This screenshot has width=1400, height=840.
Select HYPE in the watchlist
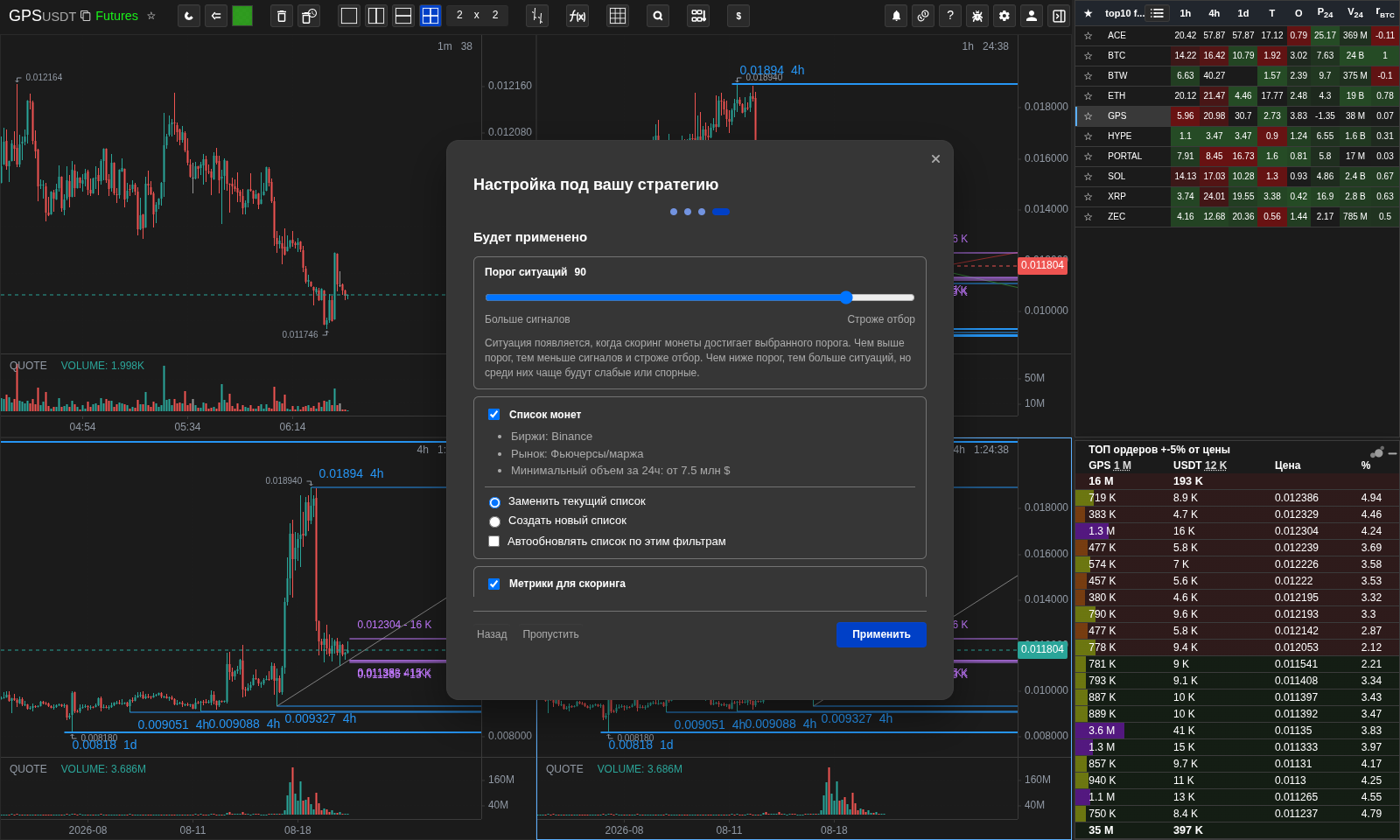(1119, 136)
